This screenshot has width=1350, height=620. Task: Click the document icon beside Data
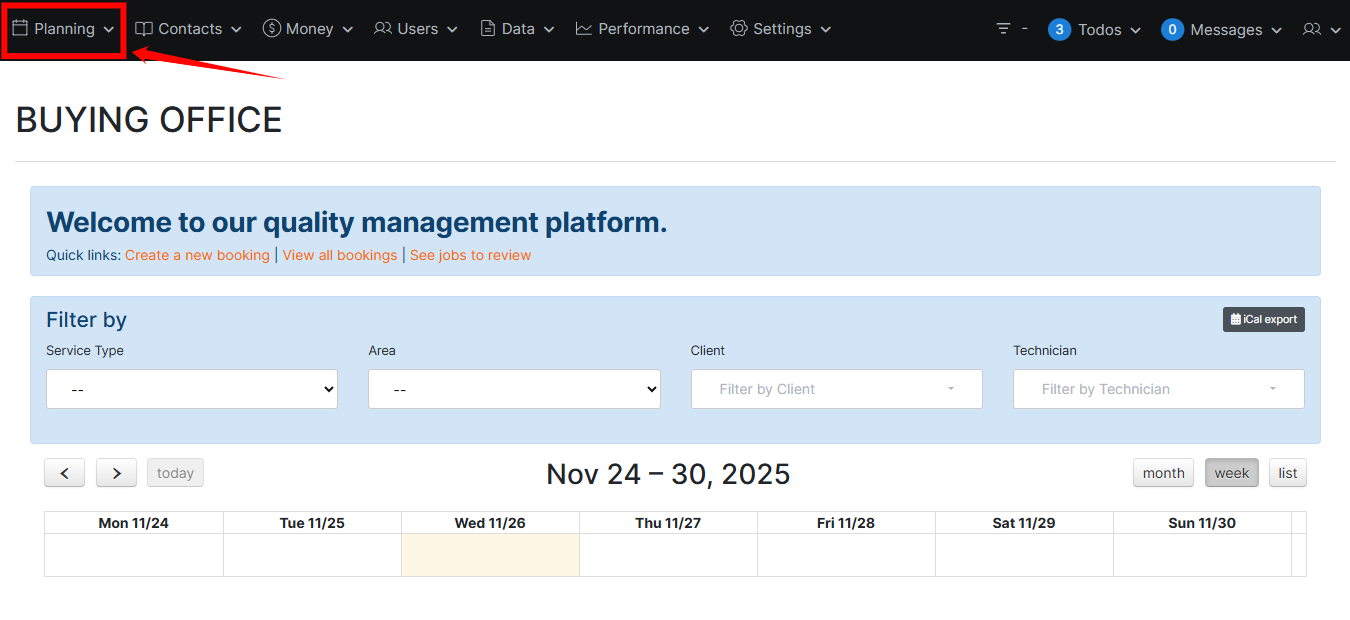[488, 29]
